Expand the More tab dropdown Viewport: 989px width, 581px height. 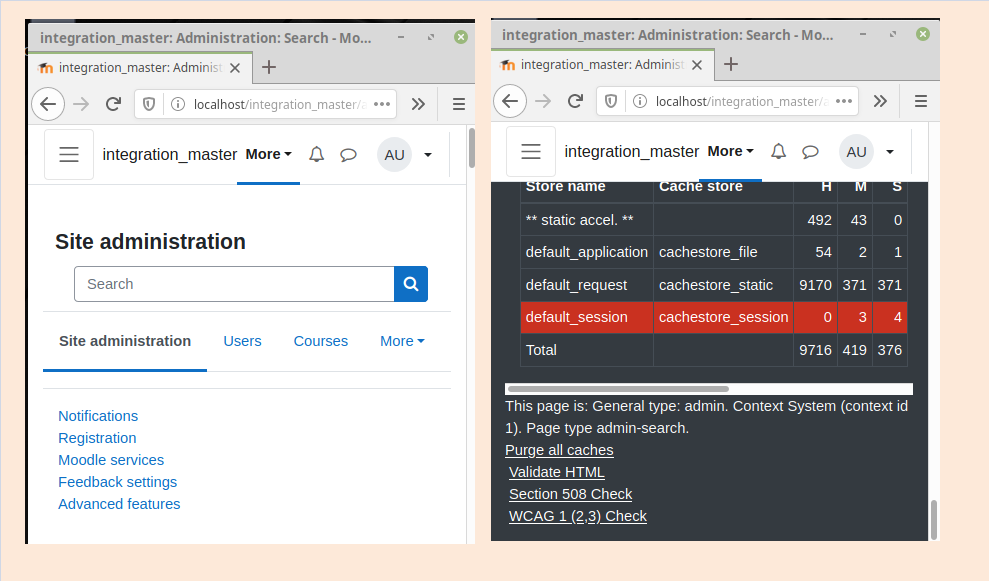pos(402,341)
